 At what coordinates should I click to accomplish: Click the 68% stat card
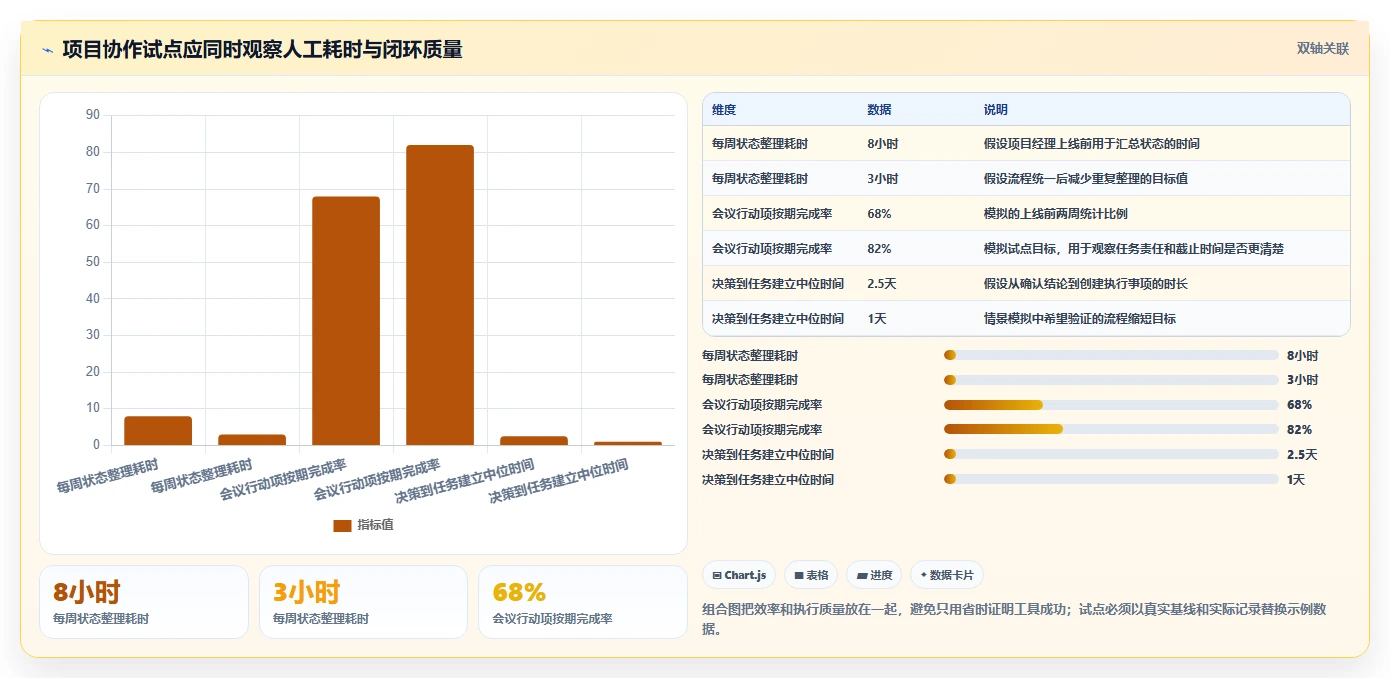coord(583,602)
